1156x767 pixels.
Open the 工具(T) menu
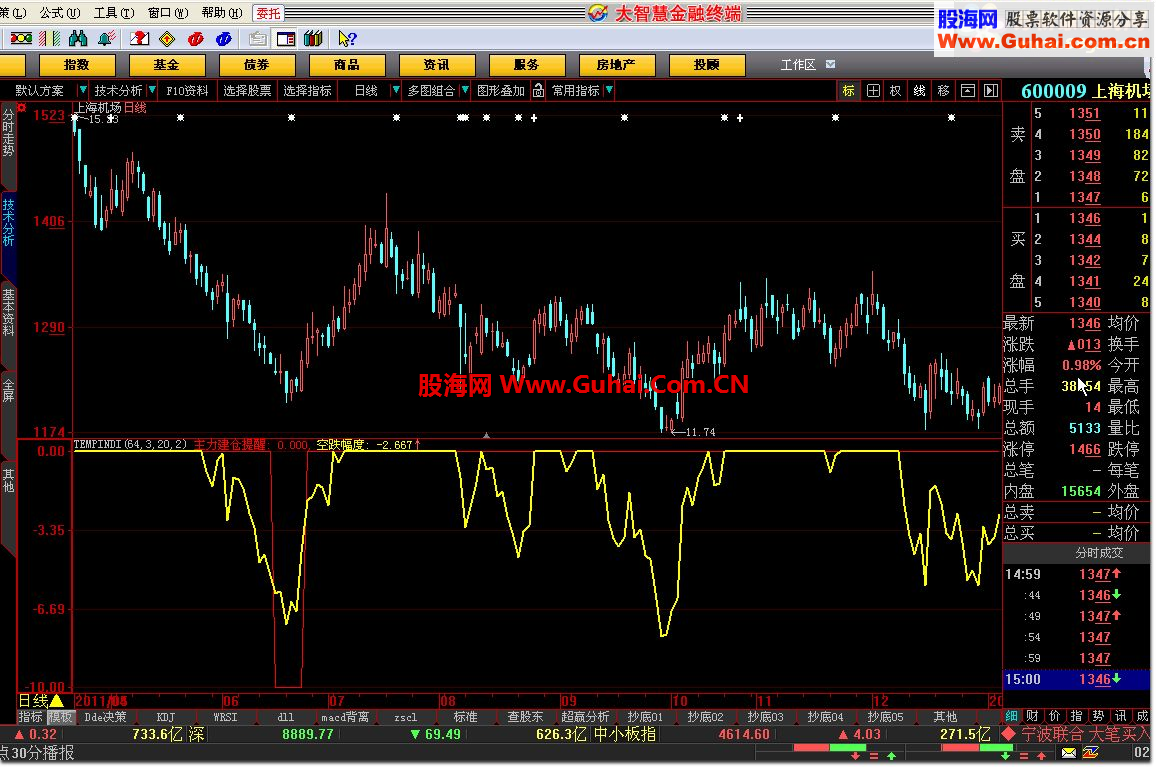[114, 13]
